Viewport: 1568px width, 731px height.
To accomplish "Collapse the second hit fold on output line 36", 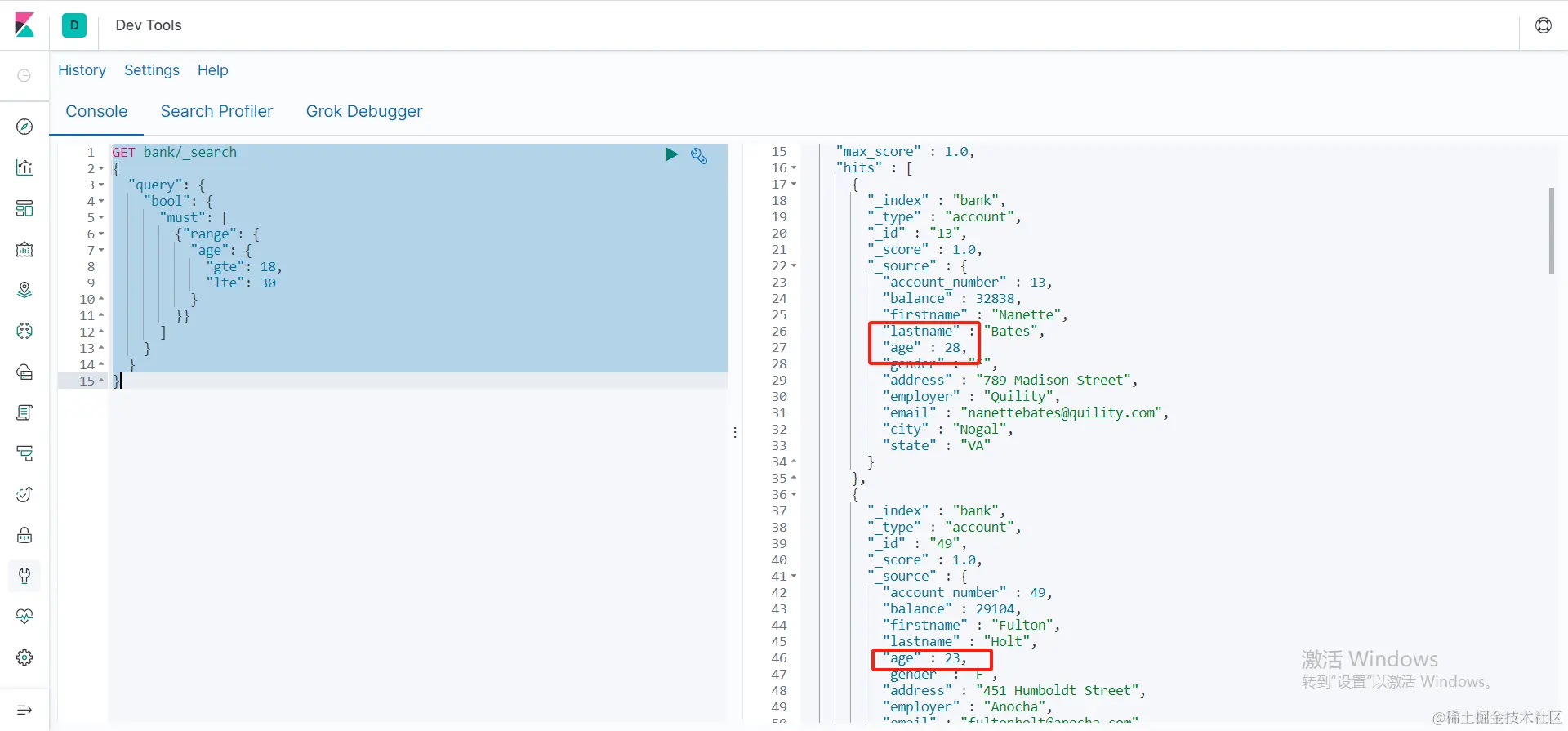I will click(794, 495).
